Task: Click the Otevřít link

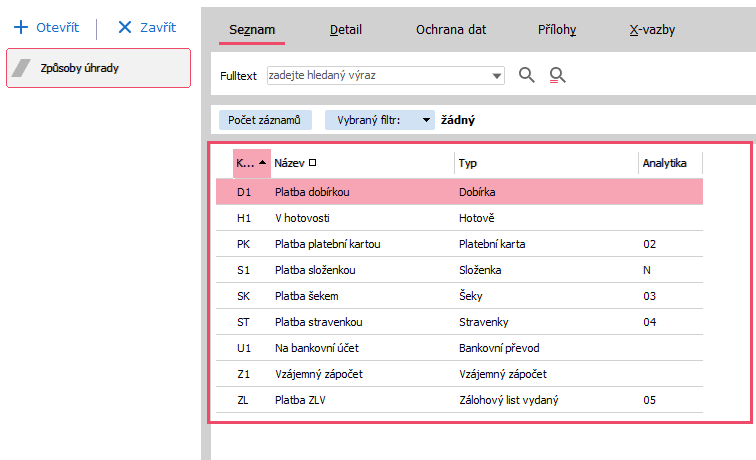Action: pos(57,27)
